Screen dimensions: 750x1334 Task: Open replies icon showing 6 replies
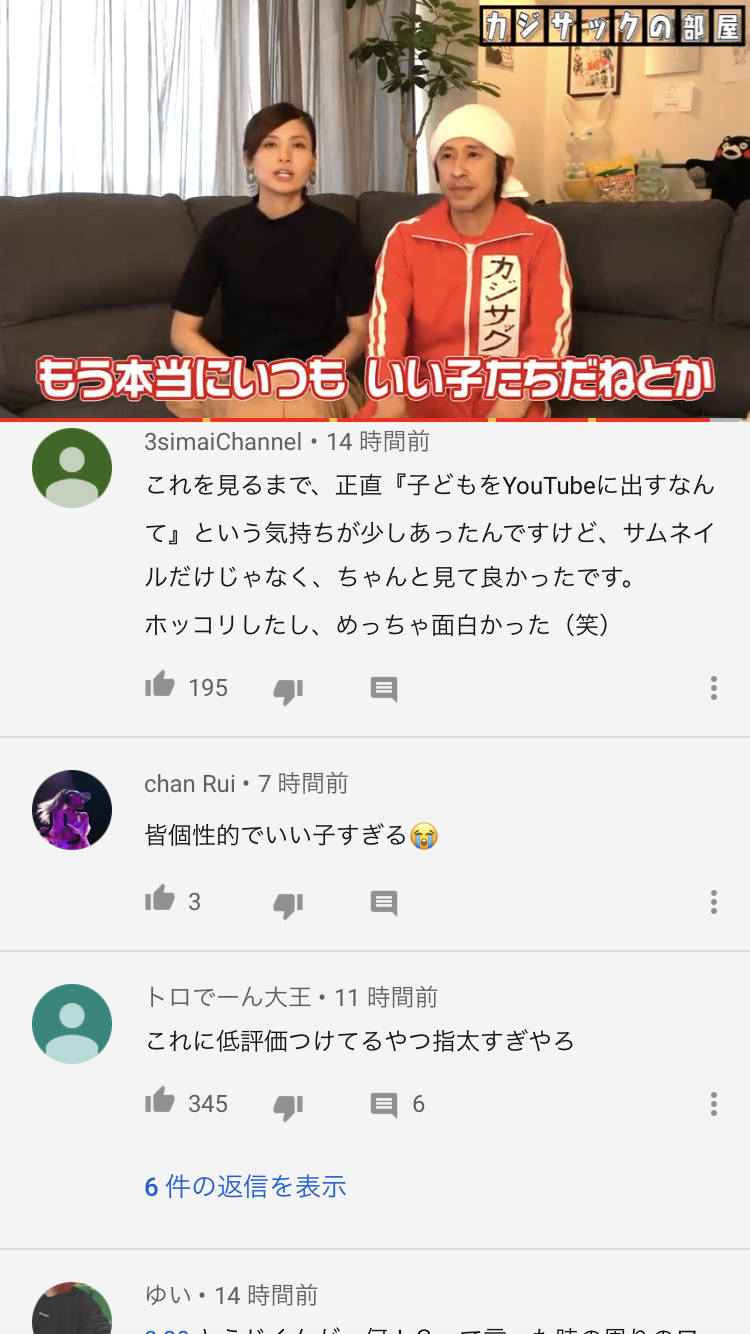coord(384,1105)
